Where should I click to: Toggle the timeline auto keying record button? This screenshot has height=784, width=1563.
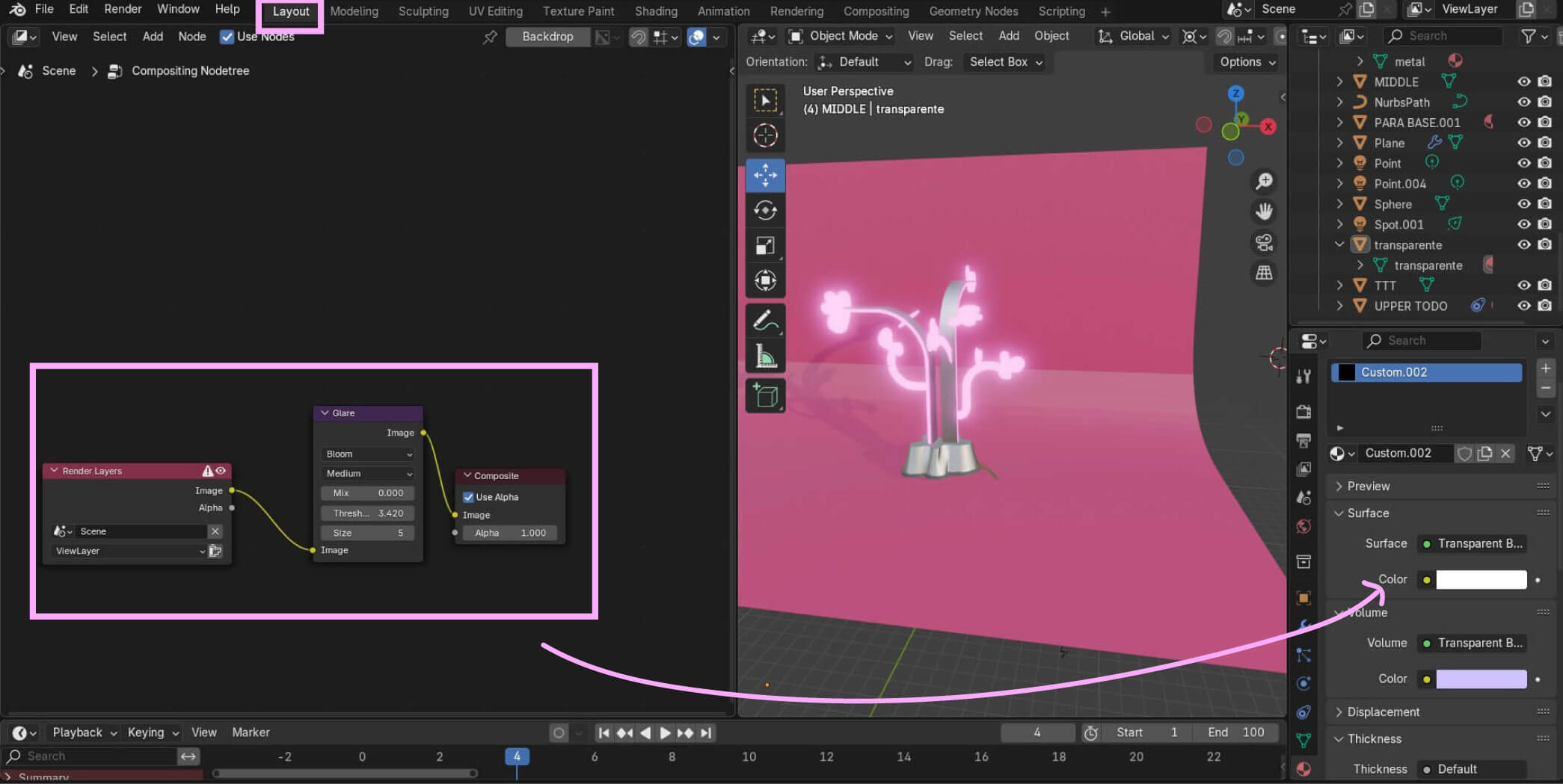point(558,732)
